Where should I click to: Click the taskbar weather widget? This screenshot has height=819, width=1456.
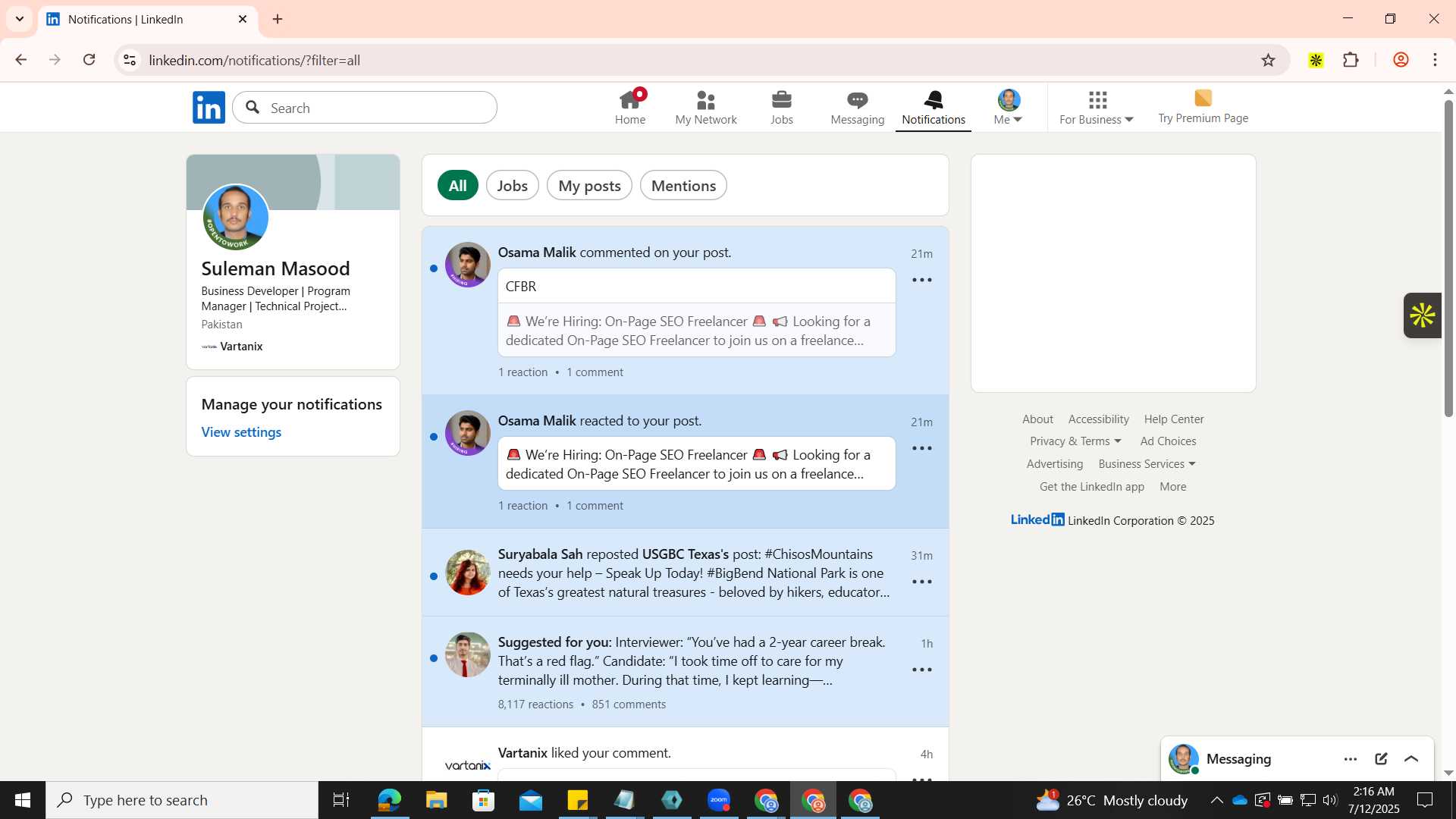coord(1112,800)
